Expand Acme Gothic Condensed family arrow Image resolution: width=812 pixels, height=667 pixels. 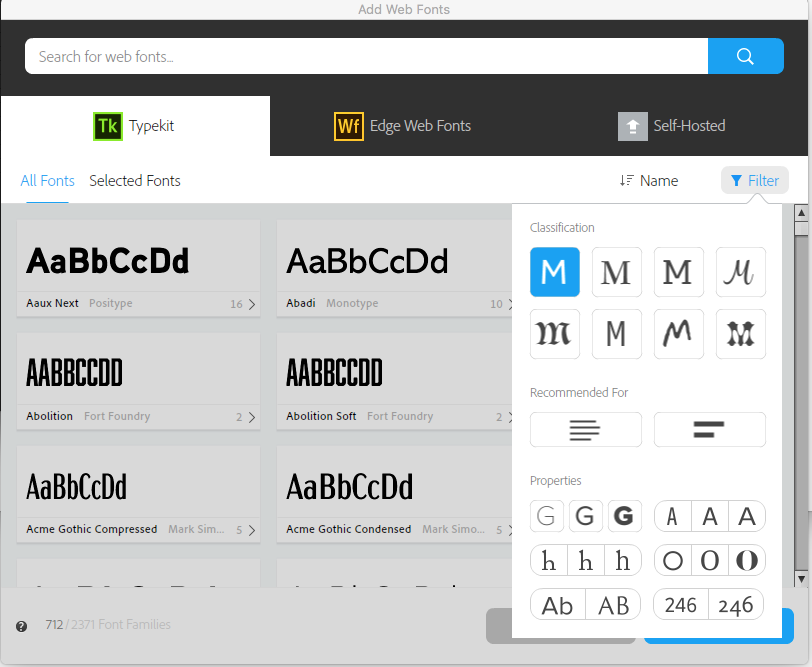[510, 530]
